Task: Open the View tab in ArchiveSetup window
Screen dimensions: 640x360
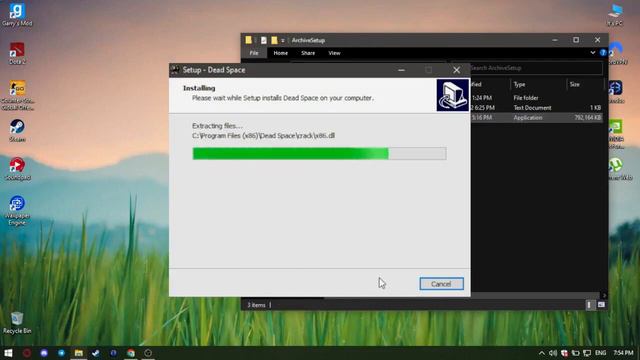Action: click(334, 53)
